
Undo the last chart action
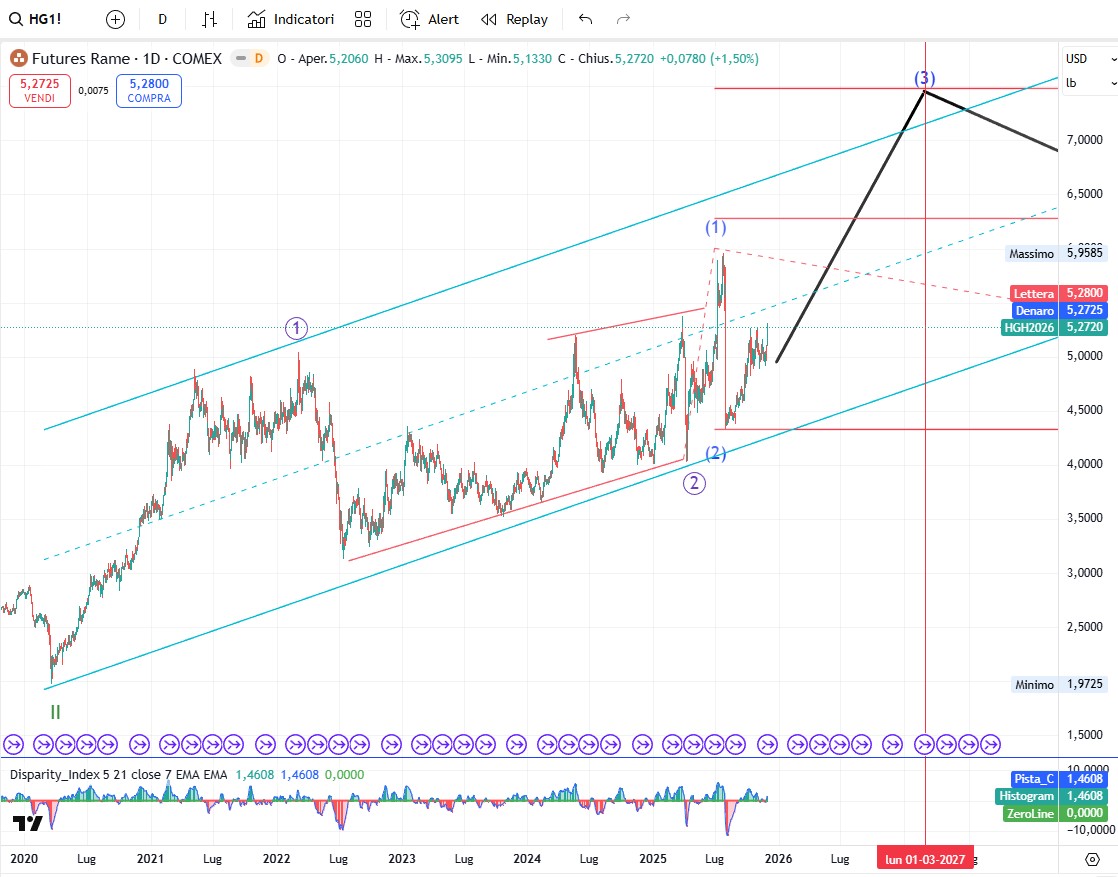[585, 19]
